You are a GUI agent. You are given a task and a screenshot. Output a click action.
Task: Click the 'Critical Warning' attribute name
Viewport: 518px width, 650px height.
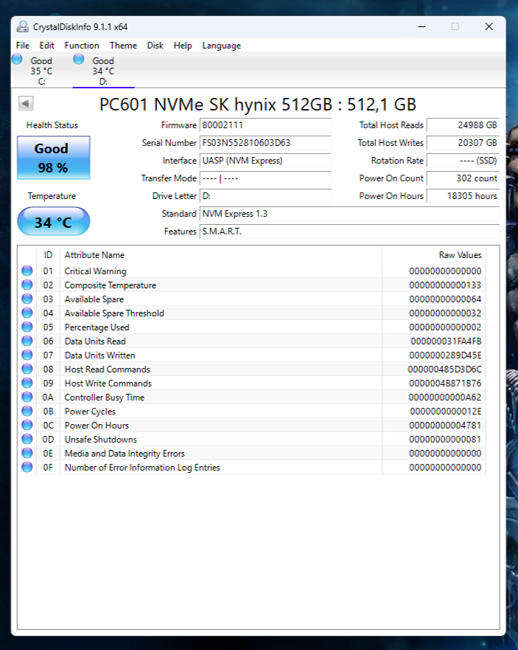pos(95,271)
